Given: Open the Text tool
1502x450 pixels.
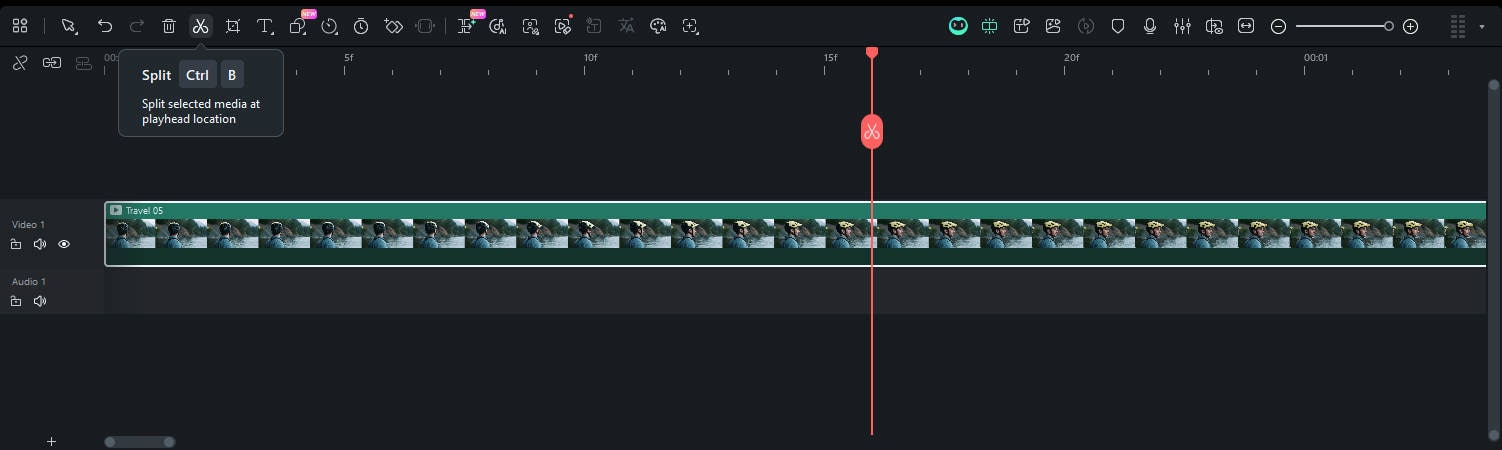Looking at the screenshot, I should [x=265, y=27].
